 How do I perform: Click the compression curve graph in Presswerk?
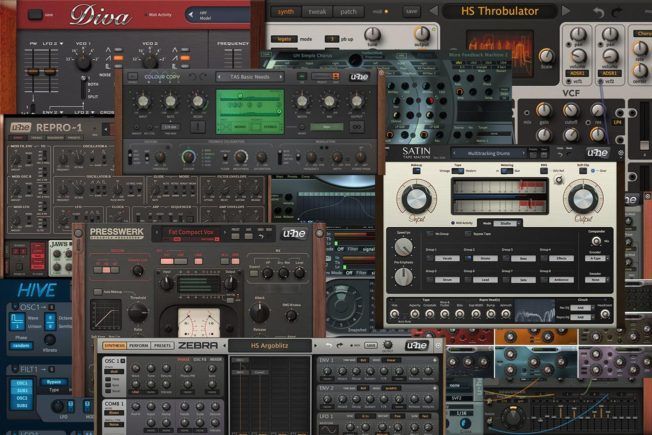pyautogui.click(x=106, y=316)
